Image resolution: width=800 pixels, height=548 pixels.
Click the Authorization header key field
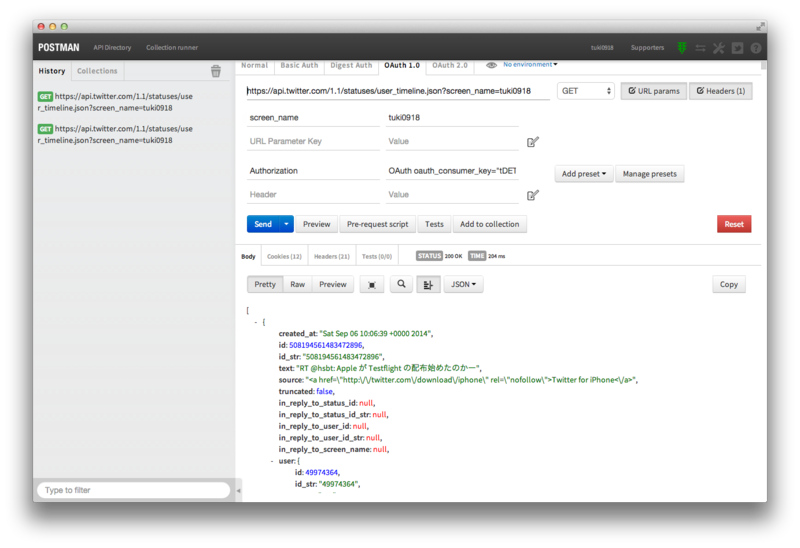[x=313, y=171]
